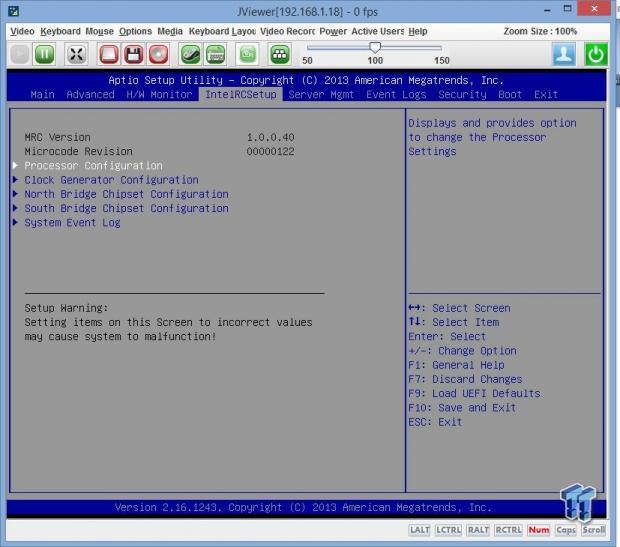Move the zoom slider thumb at 100

pyautogui.click(x=374, y=47)
